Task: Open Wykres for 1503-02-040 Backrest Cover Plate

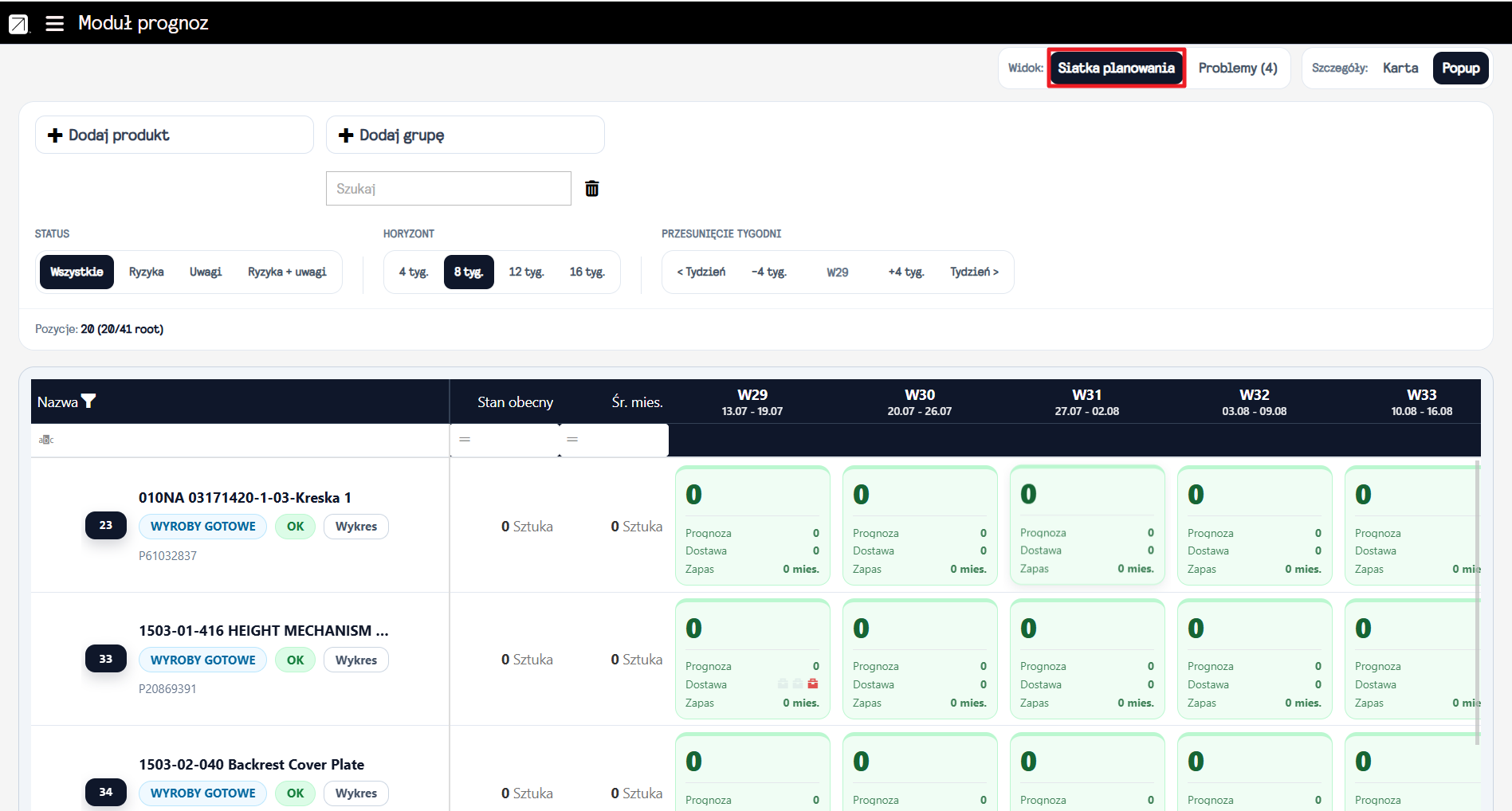Action: click(356, 793)
